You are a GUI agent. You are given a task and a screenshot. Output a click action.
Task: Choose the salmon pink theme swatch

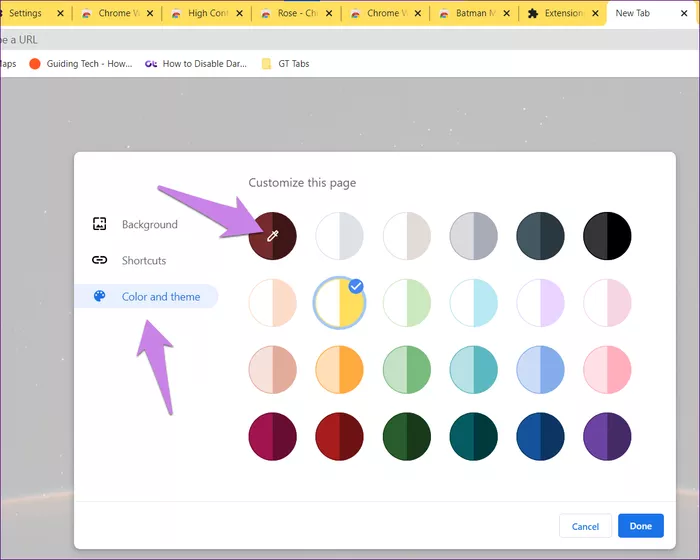[272, 369]
